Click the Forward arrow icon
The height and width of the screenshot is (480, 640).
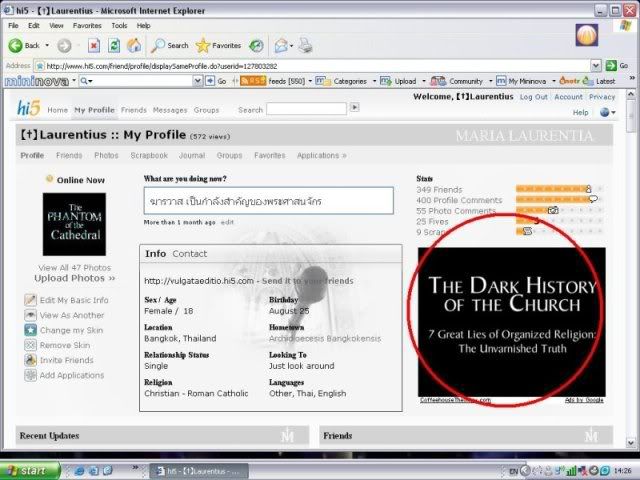(x=64, y=45)
